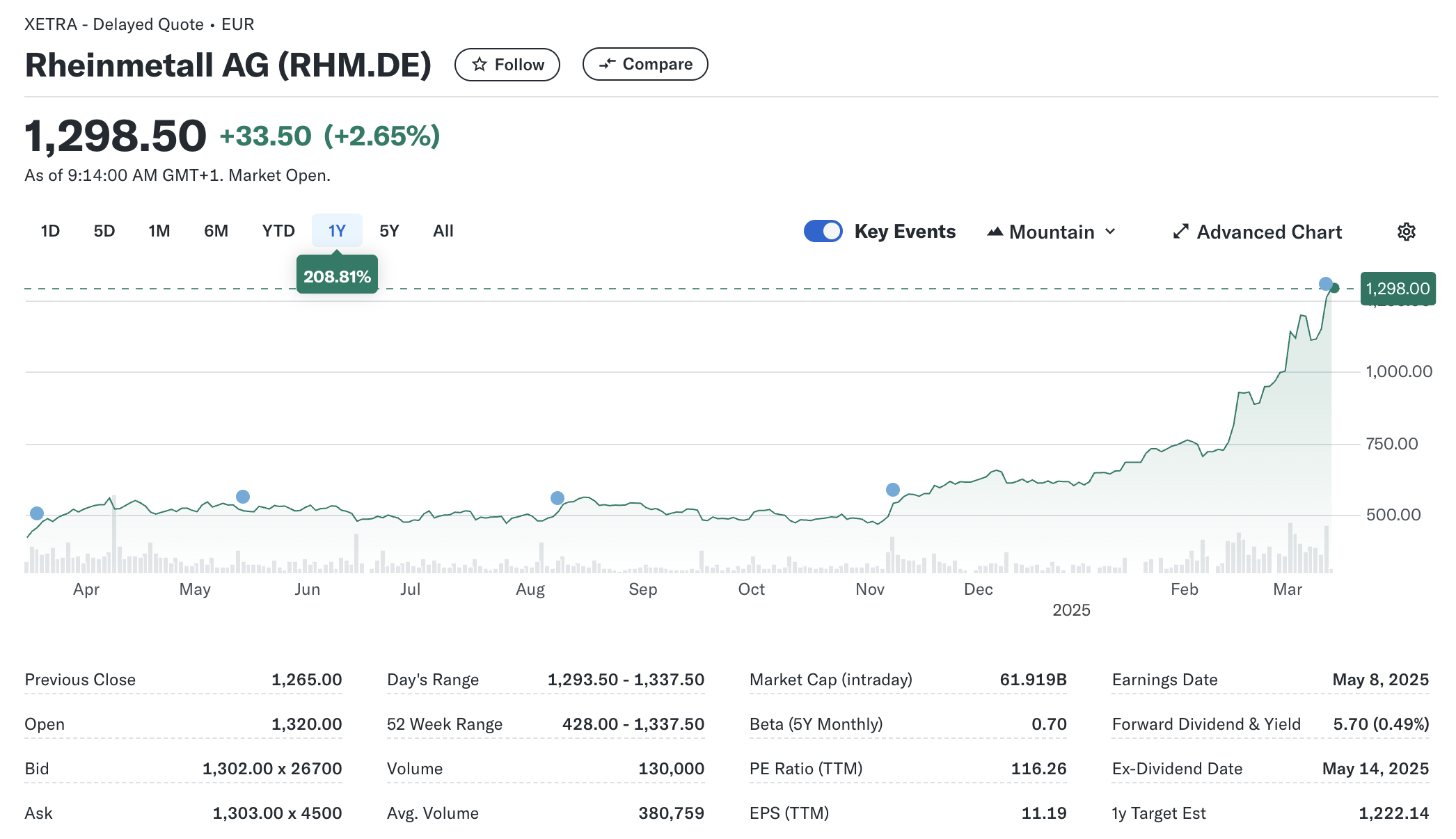Click the compare arrows icon
The image size is (1456, 839).
608,64
